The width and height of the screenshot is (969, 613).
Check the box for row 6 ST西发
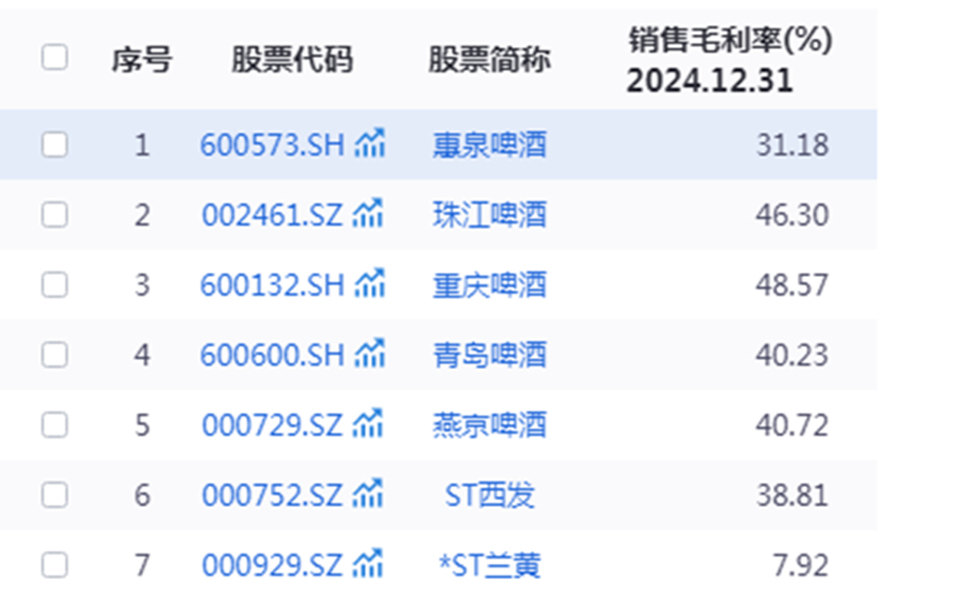click(x=54, y=495)
